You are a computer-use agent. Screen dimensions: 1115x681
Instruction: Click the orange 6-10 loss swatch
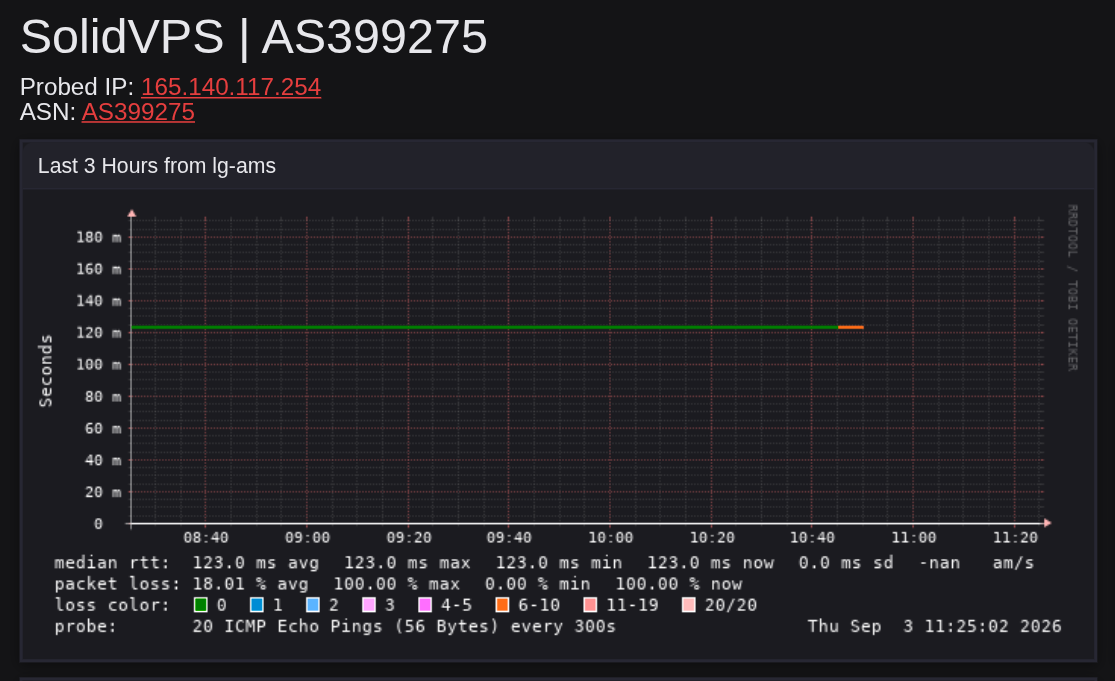coord(502,605)
